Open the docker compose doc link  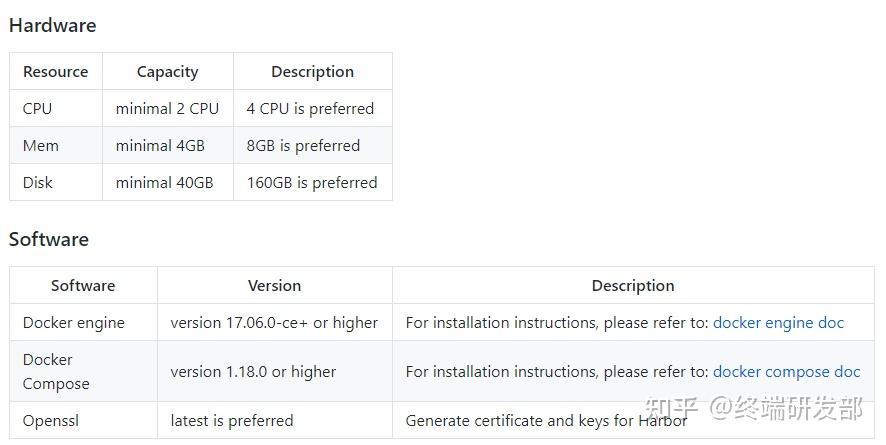pos(786,372)
